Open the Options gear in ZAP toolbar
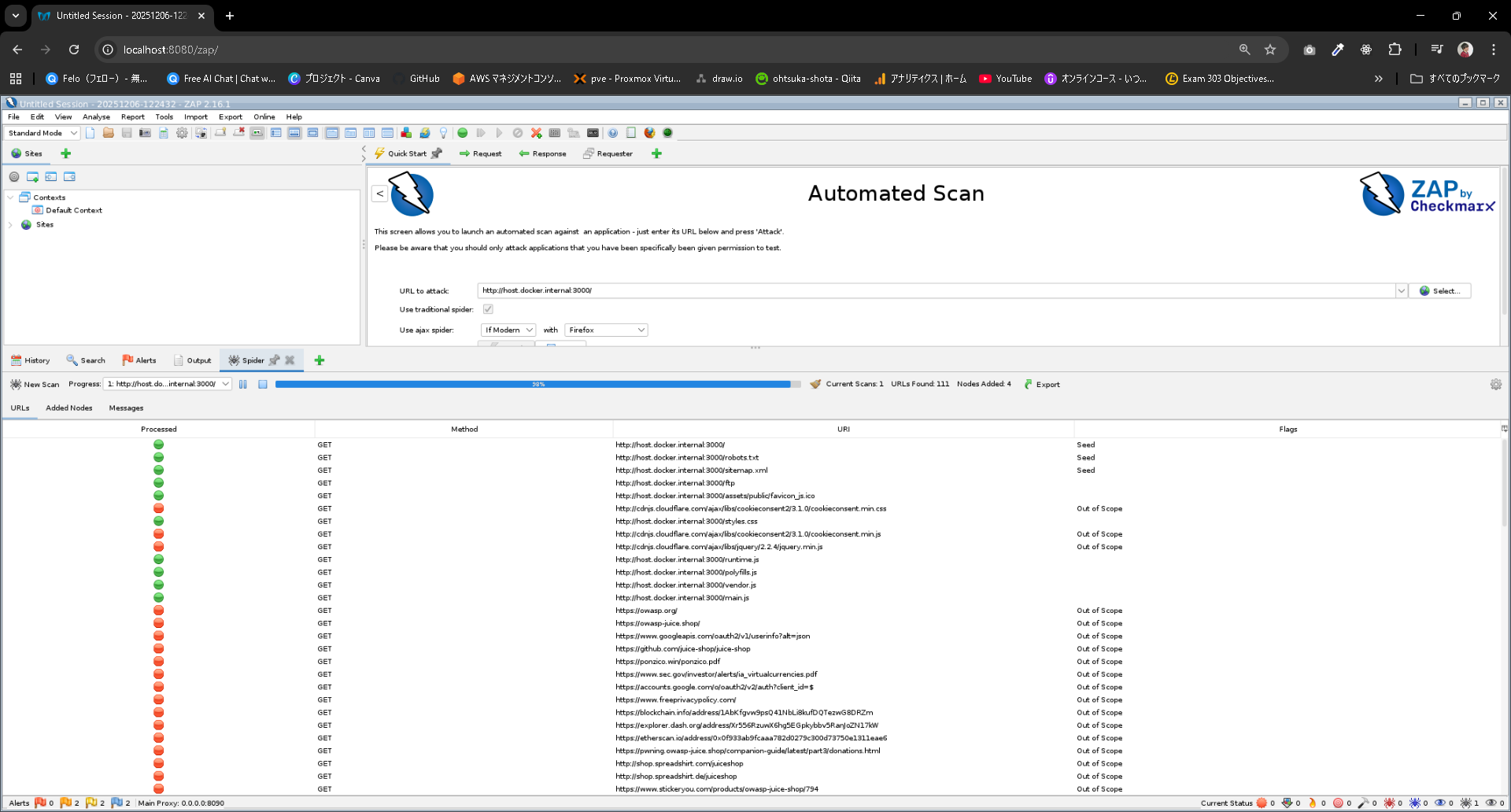Image resolution: width=1511 pixels, height=812 pixels. coord(182,133)
